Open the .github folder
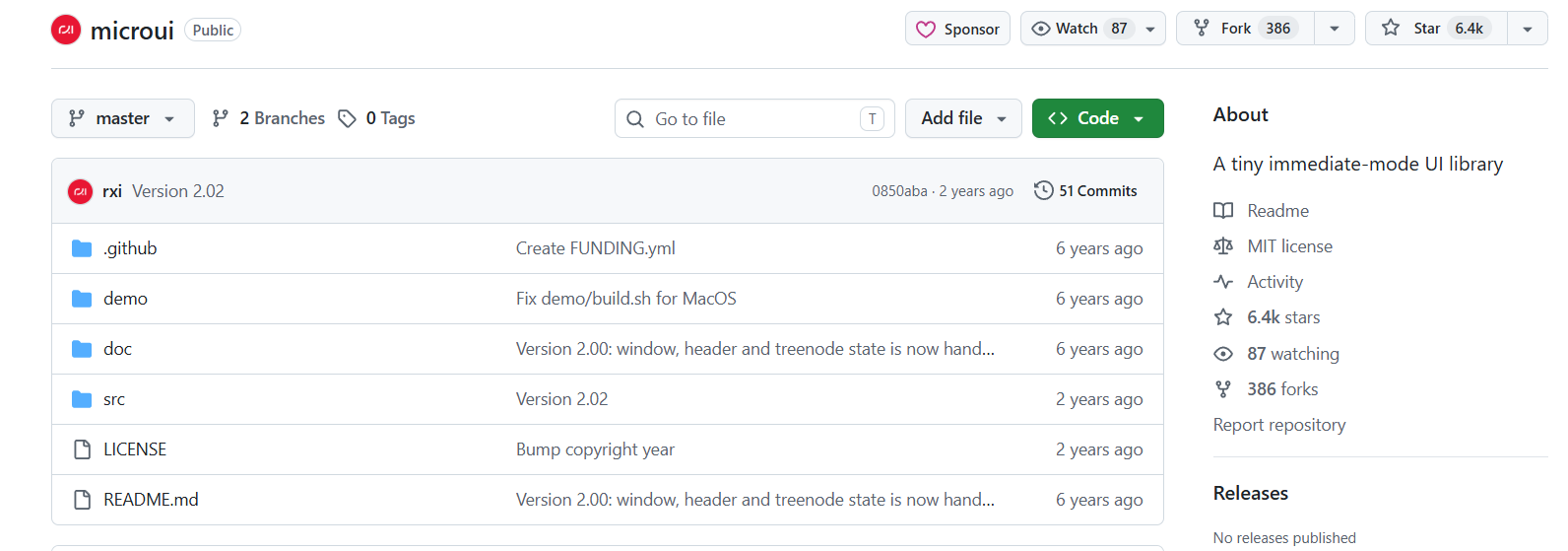The height and width of the screenshot is (551, 1568). point(130,248)
